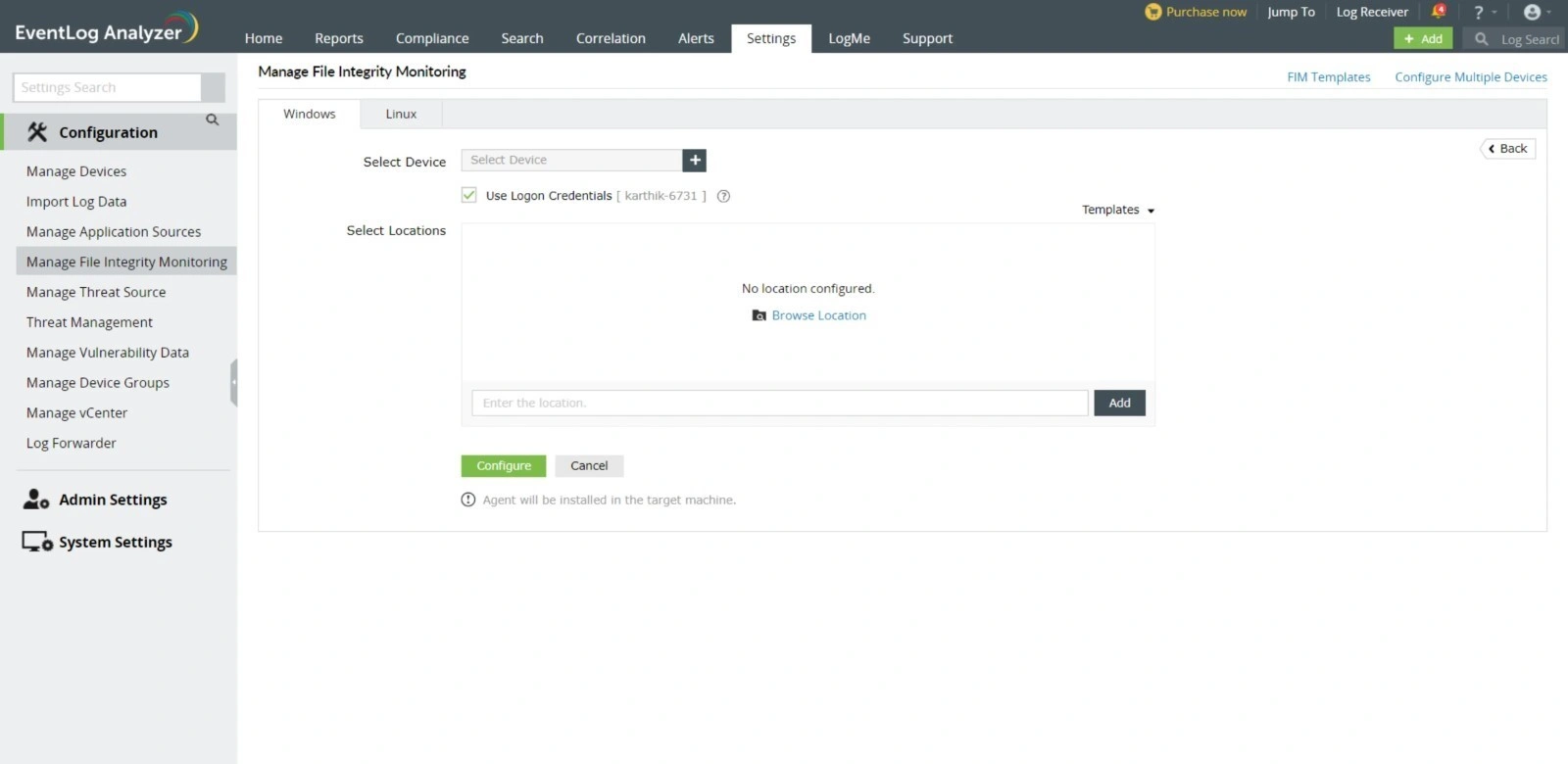This screenshot has width=1568, height=764.
Task: Click the Log Search magnifier icon
Action: (x=1481, y=39)
